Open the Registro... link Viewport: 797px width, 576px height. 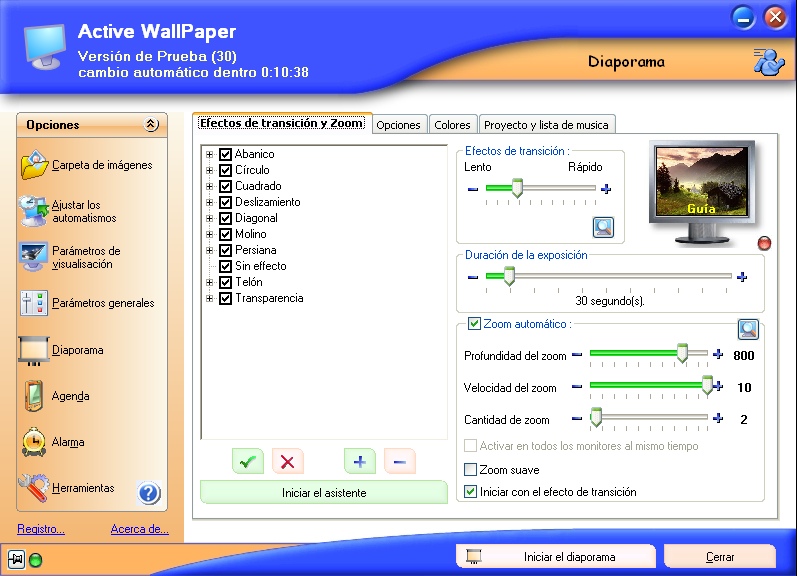(41, 529)
